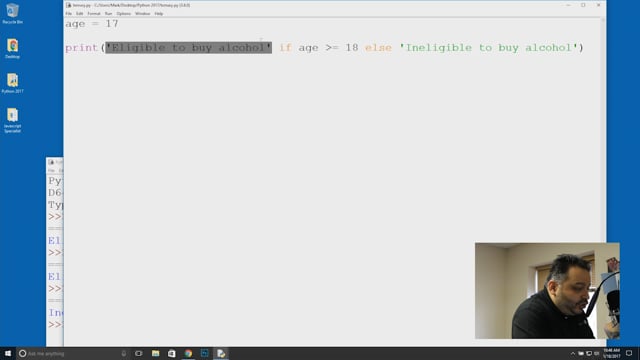Screen dimensions: 640x360
Task: Click the volume tray icon
Action: 597,353
